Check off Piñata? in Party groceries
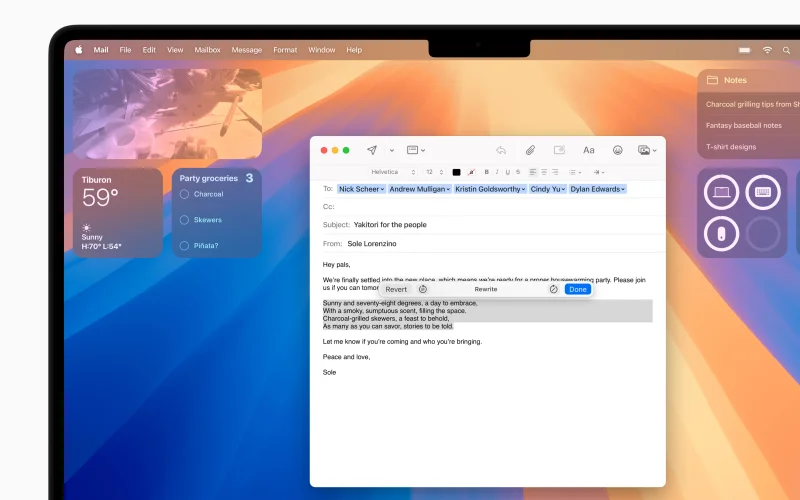The height and width of the screenshot is (500, 800). pos(184,245)
